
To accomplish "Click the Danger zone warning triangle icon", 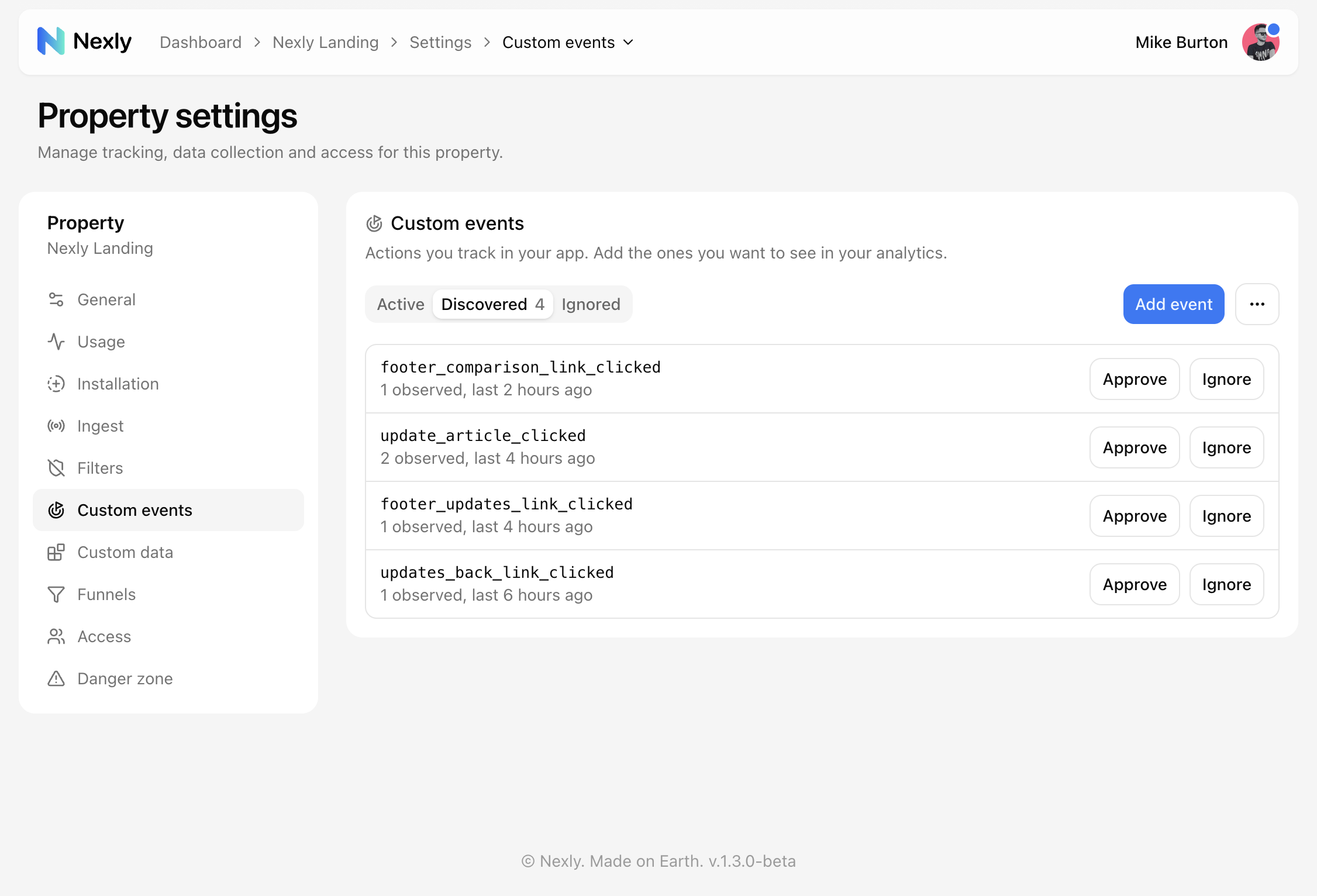I will [56, 678].
